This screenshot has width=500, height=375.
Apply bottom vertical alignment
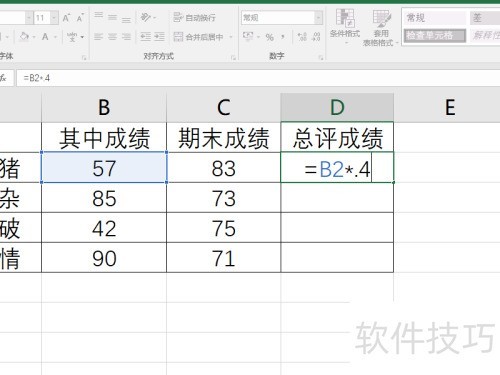pyautogui.click(x=126, y=19)
